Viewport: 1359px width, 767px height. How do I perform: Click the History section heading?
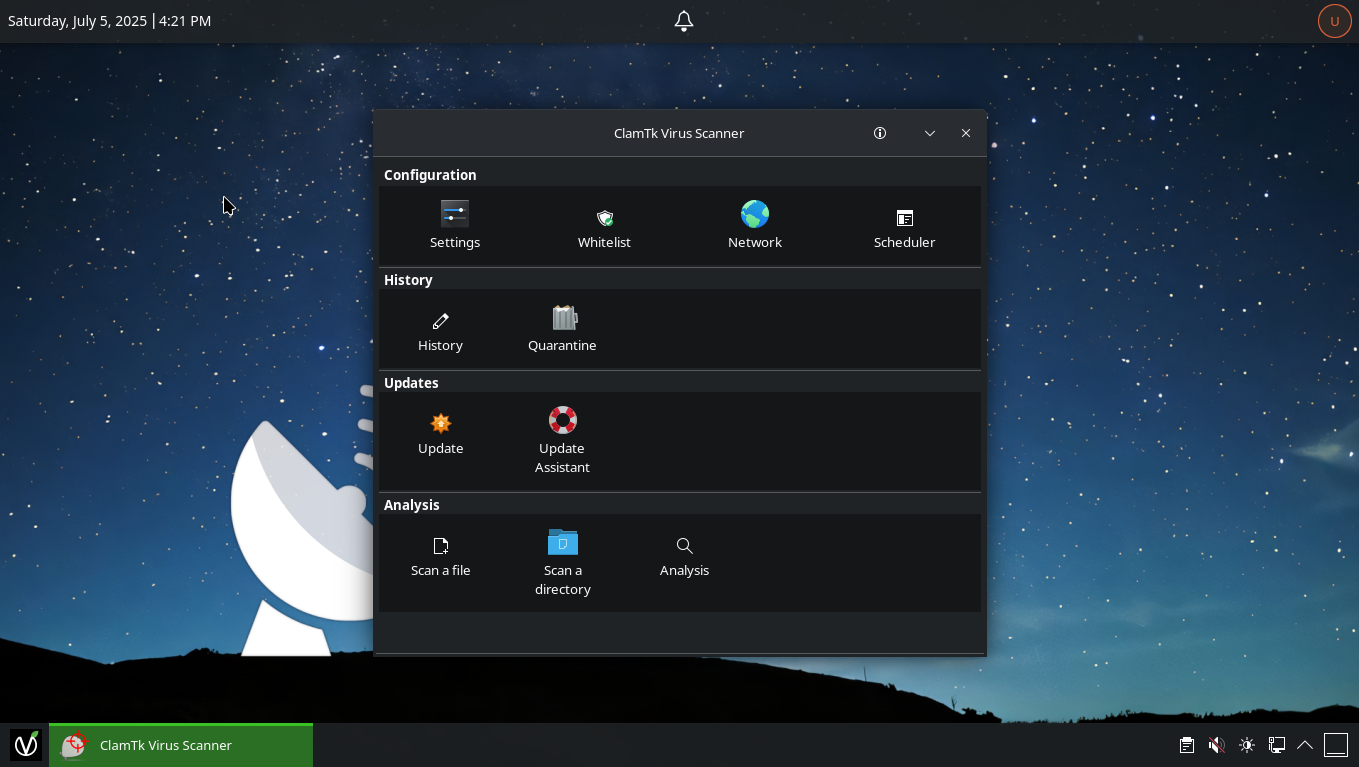click(x=408, y=280)
